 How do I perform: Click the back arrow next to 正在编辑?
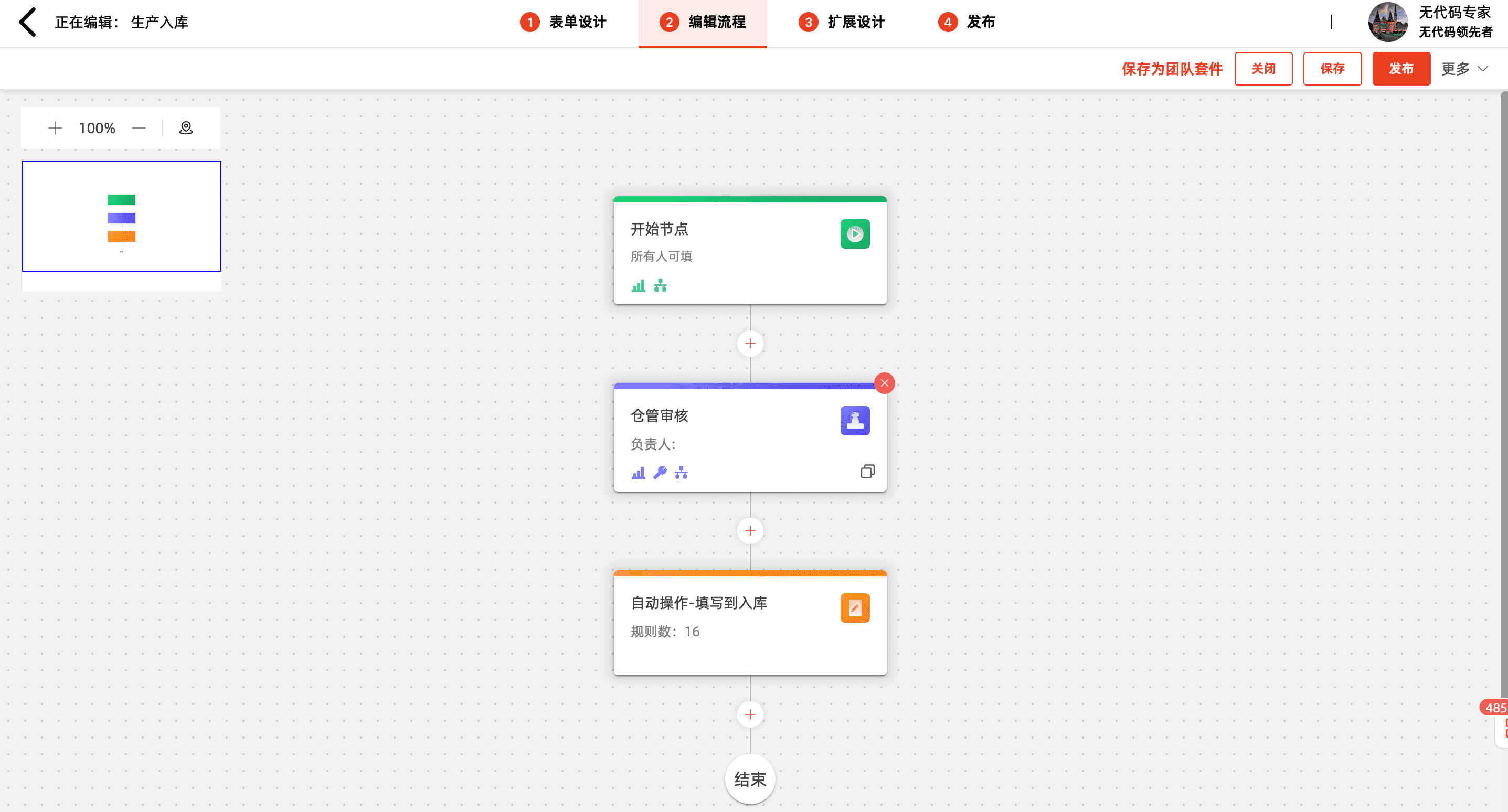(27, 22)
